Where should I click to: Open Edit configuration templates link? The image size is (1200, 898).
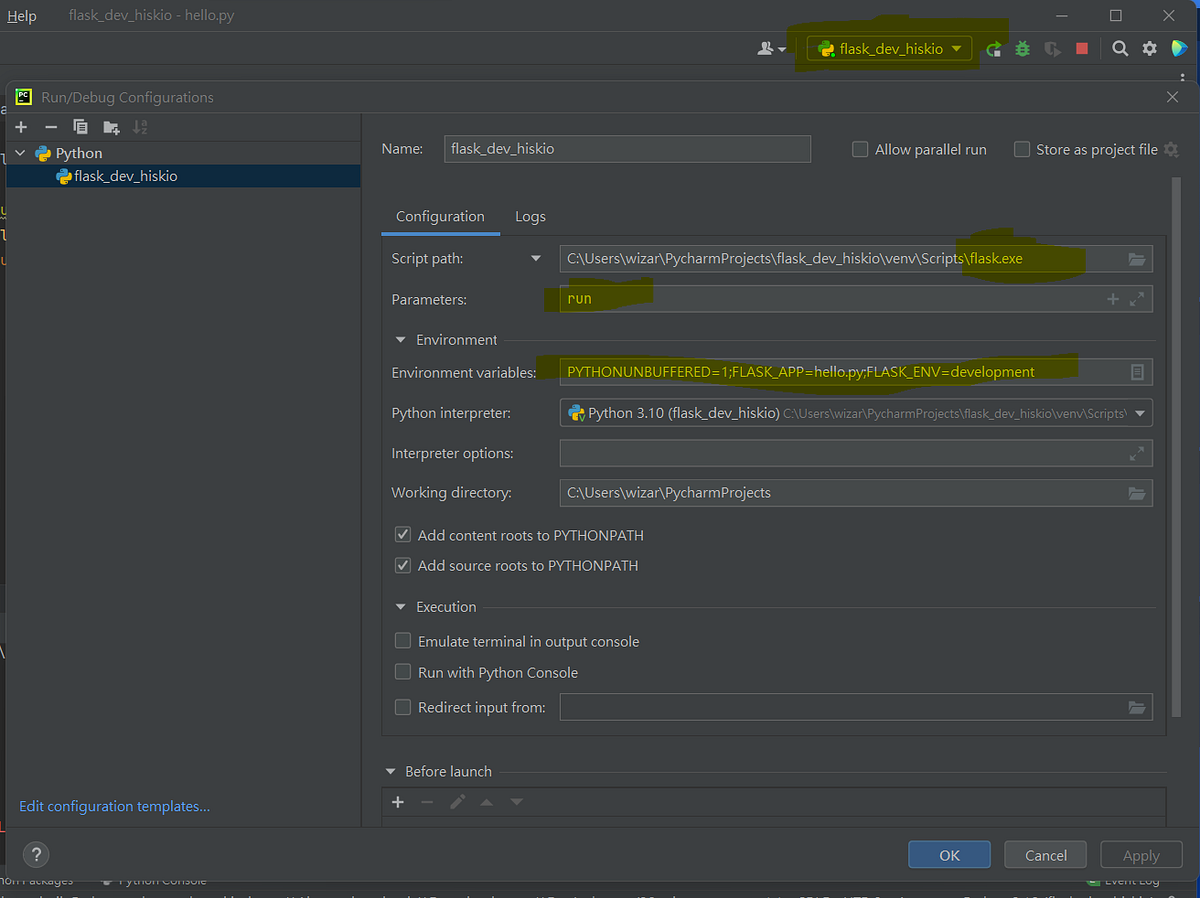115,806
